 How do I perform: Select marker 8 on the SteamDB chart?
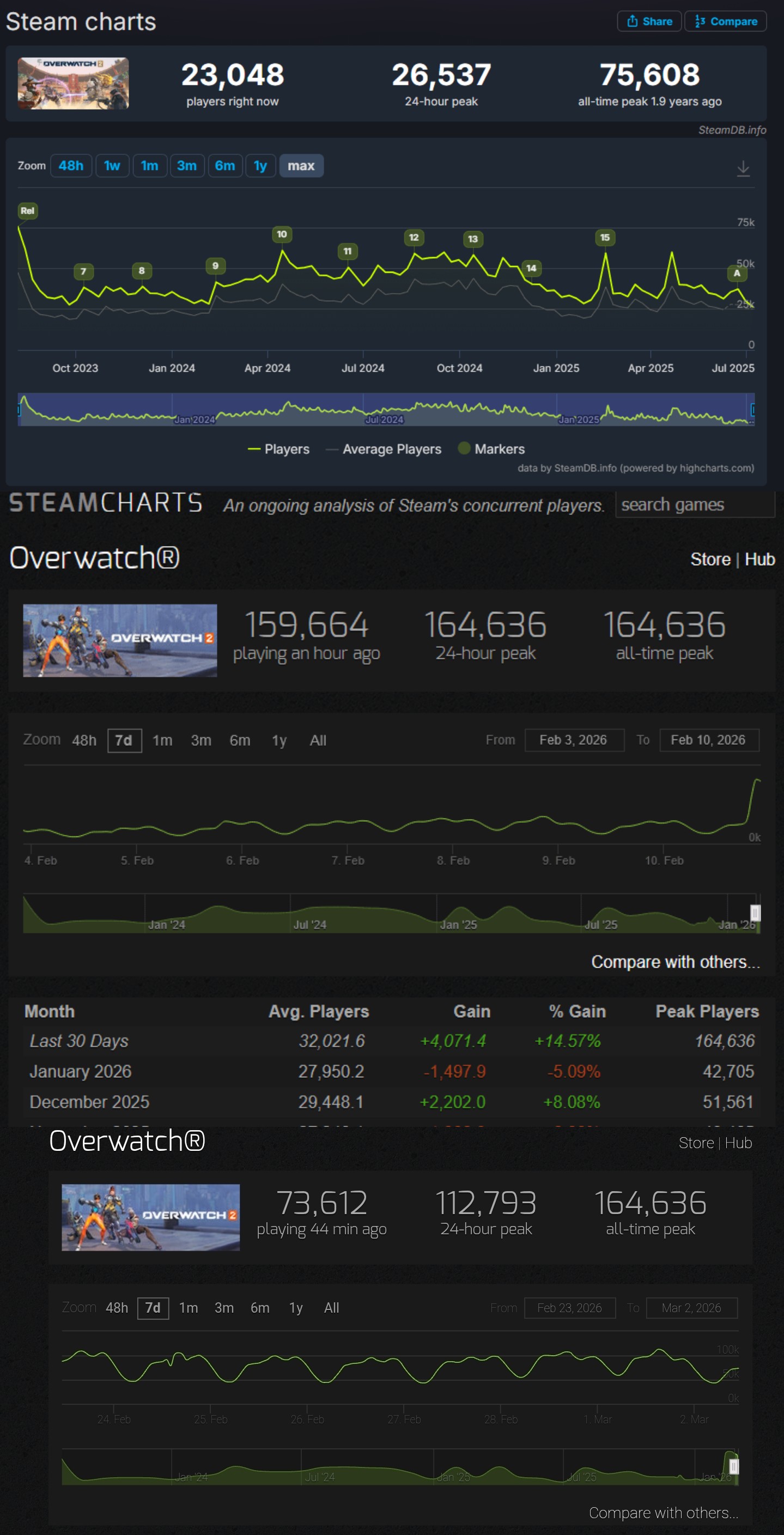[x=141, y=270]
